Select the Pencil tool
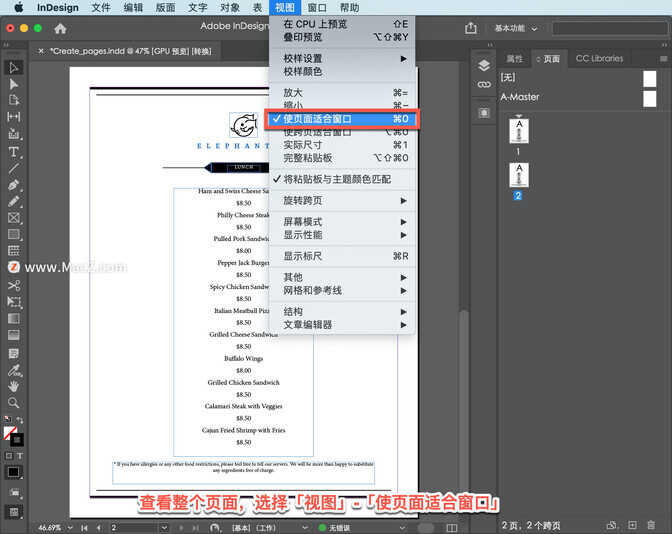Viewport: 672px width, 534px height. [14, 201]
